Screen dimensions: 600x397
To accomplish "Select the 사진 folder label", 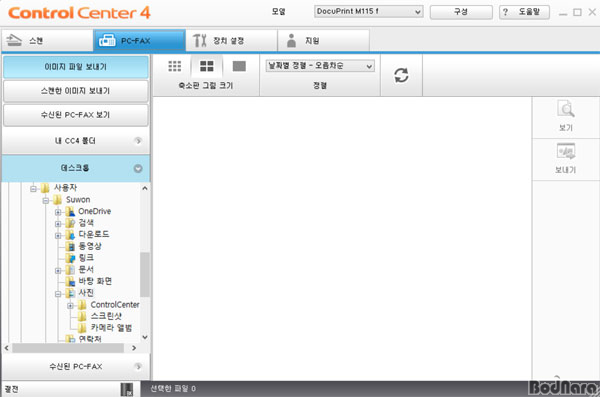I will [x=86, y=293].
